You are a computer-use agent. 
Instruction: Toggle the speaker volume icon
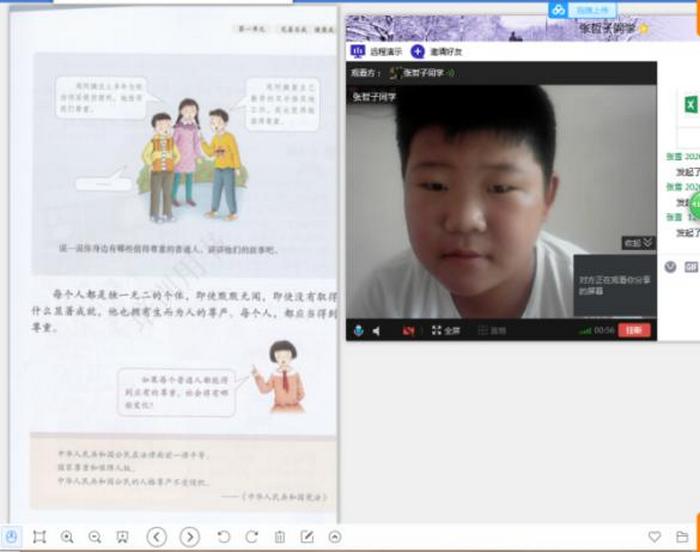(377, 331)
